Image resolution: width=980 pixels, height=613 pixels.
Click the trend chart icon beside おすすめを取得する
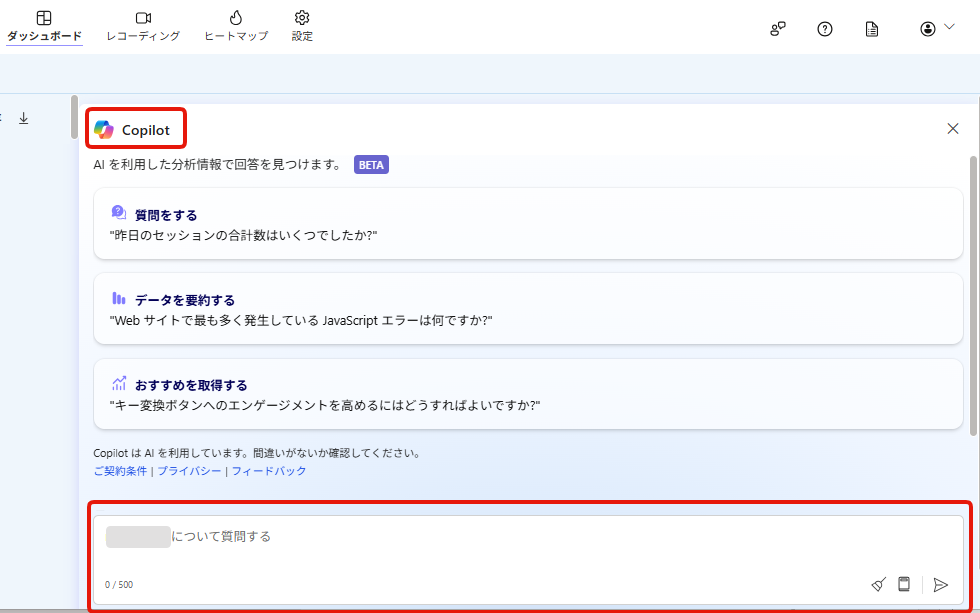click(x=119, y=383)
